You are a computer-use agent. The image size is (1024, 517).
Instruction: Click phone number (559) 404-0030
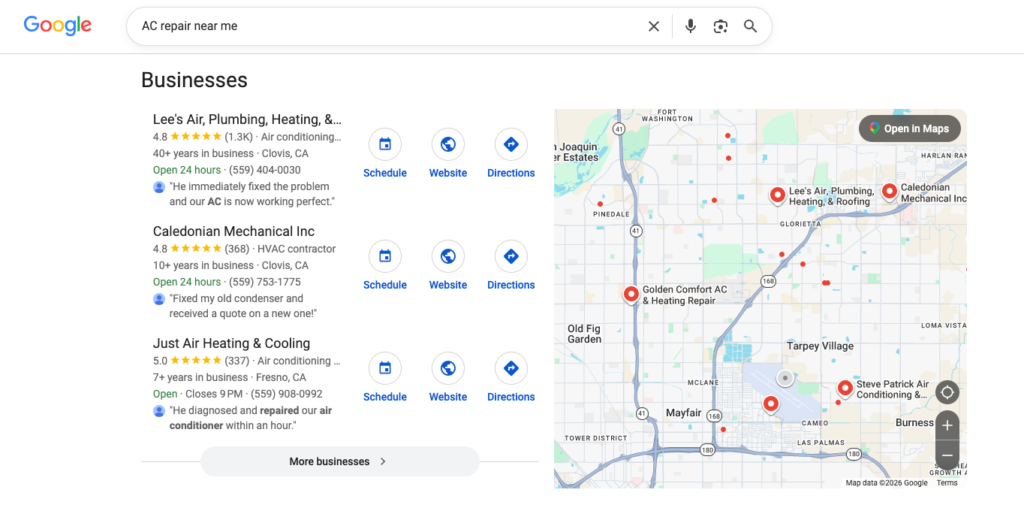[264, 170]
